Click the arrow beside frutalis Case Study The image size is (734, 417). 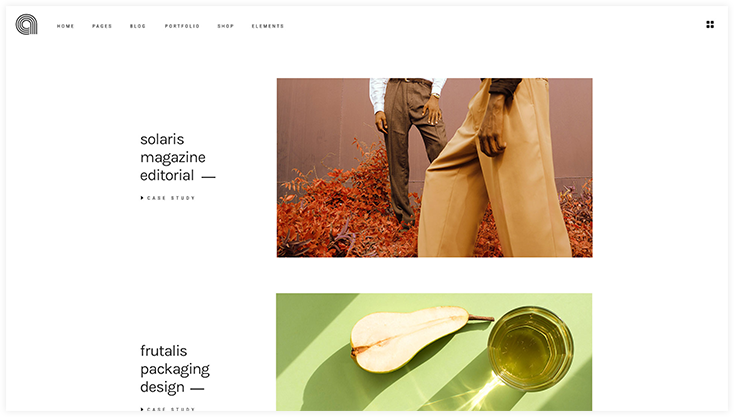click(x=142, y=410)
